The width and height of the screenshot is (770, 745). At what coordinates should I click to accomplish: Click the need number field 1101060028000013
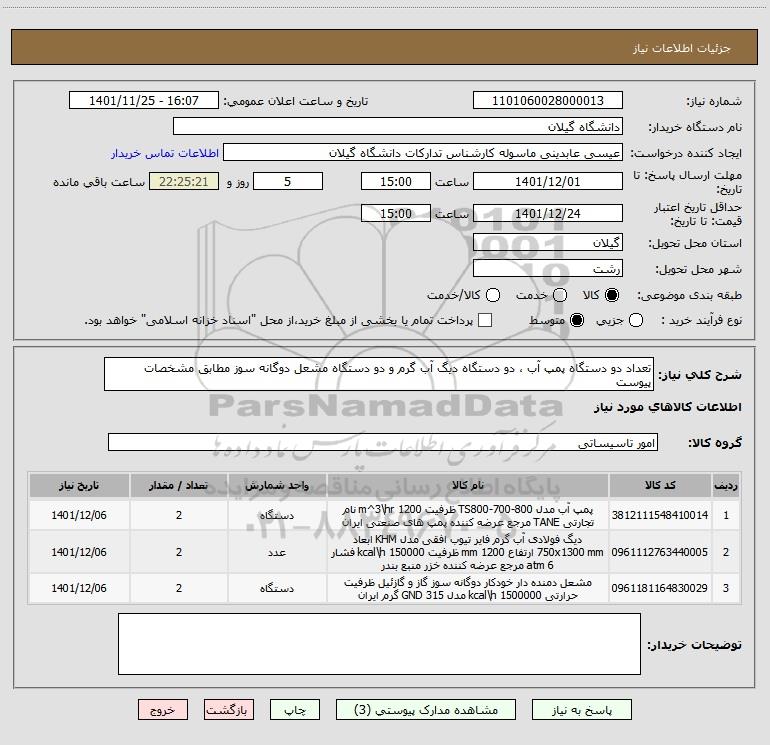click(548, 101)
